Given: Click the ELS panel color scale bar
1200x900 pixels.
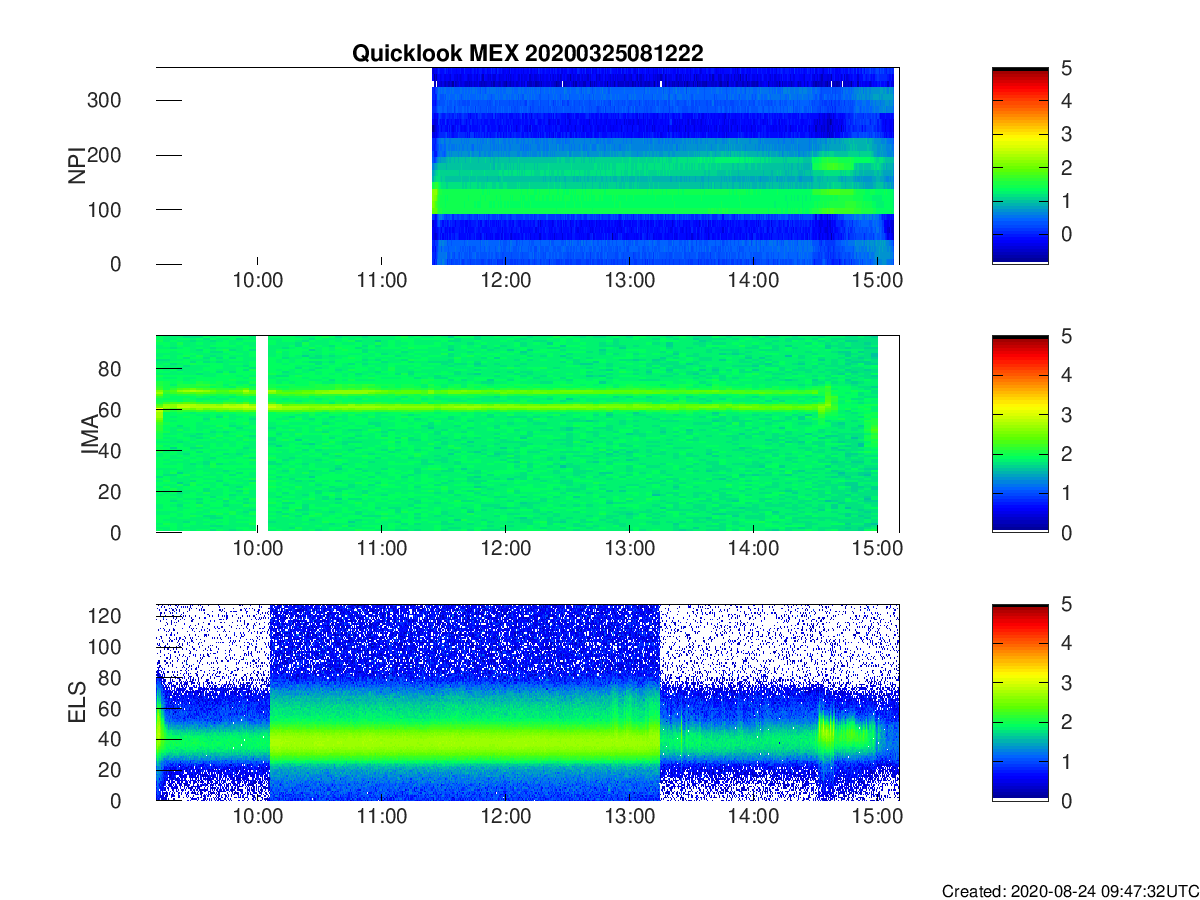Looking at the screenshot, I should pos(1020,702).
